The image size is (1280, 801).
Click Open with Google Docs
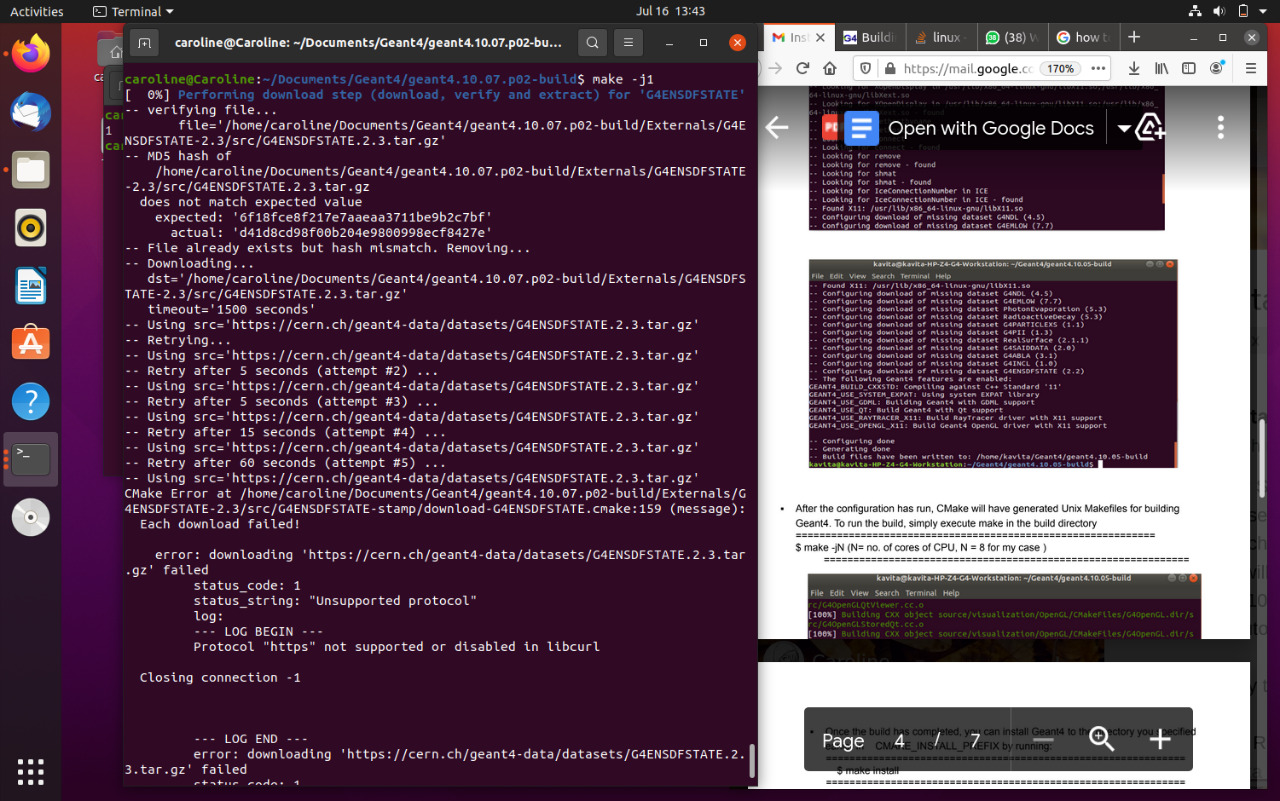(970, 128)
